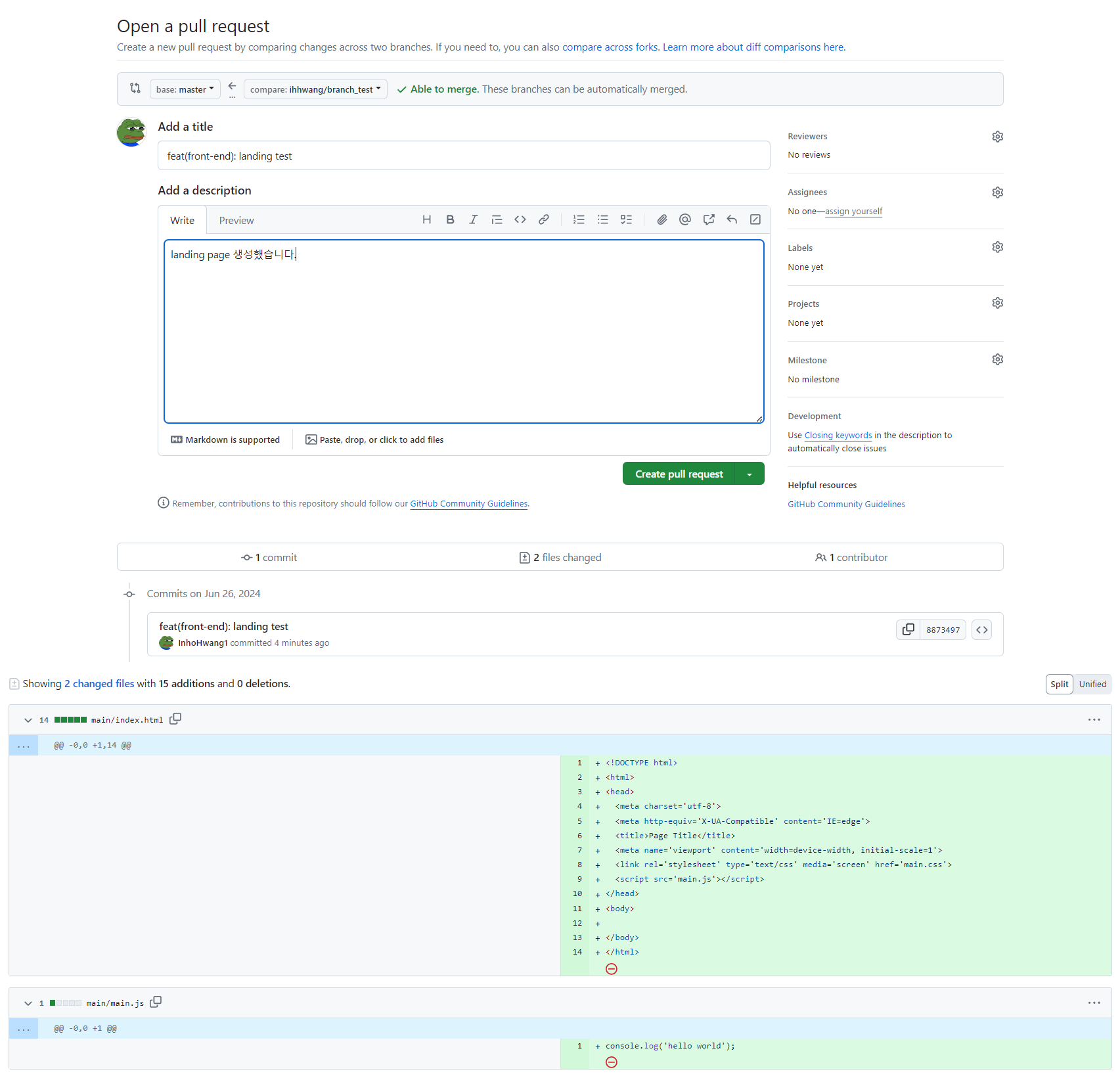Screen dimensions: 1120x1082
Task: Open options menu for main/index.html
Action: 1094,720
